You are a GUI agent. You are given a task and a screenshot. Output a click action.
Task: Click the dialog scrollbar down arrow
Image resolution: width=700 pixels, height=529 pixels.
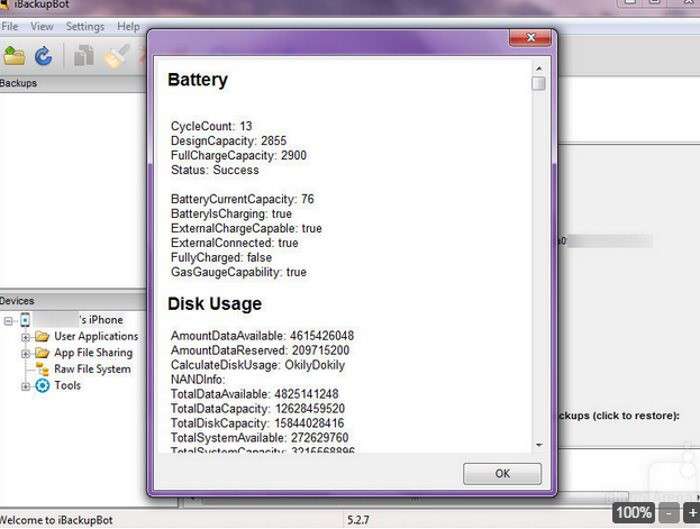[539, 444]
